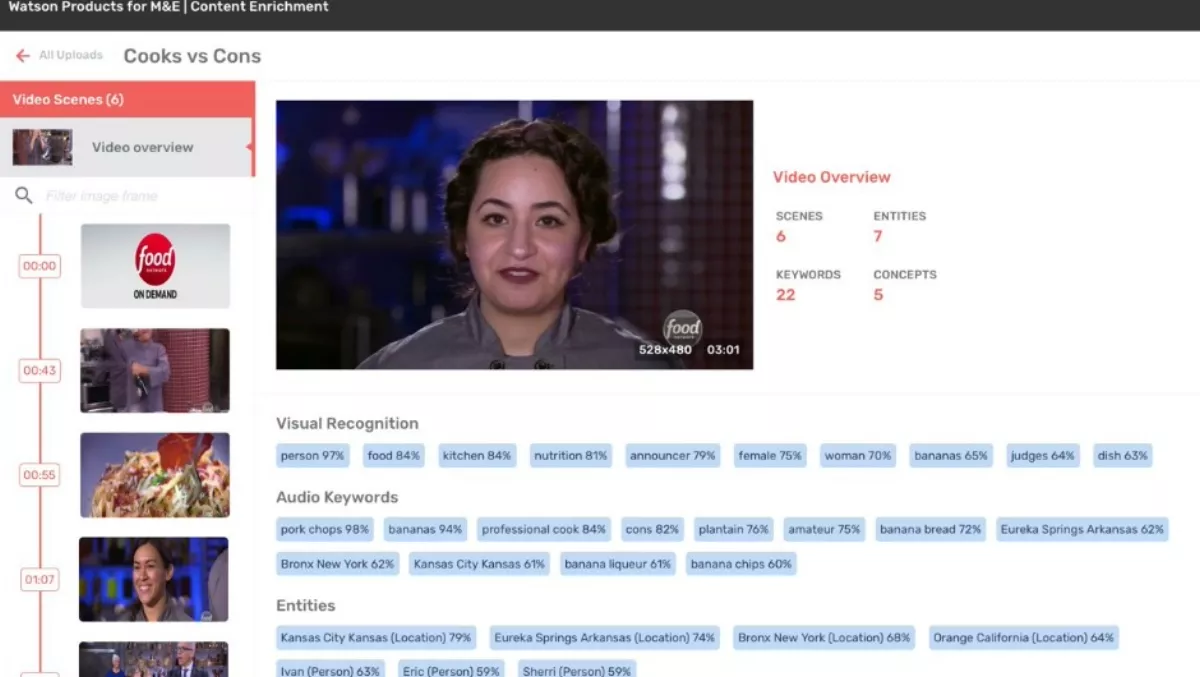Open the 00:43 kitchen scene thumbnail
This screenshot has height=677, width=1200.
pos(155,371)
